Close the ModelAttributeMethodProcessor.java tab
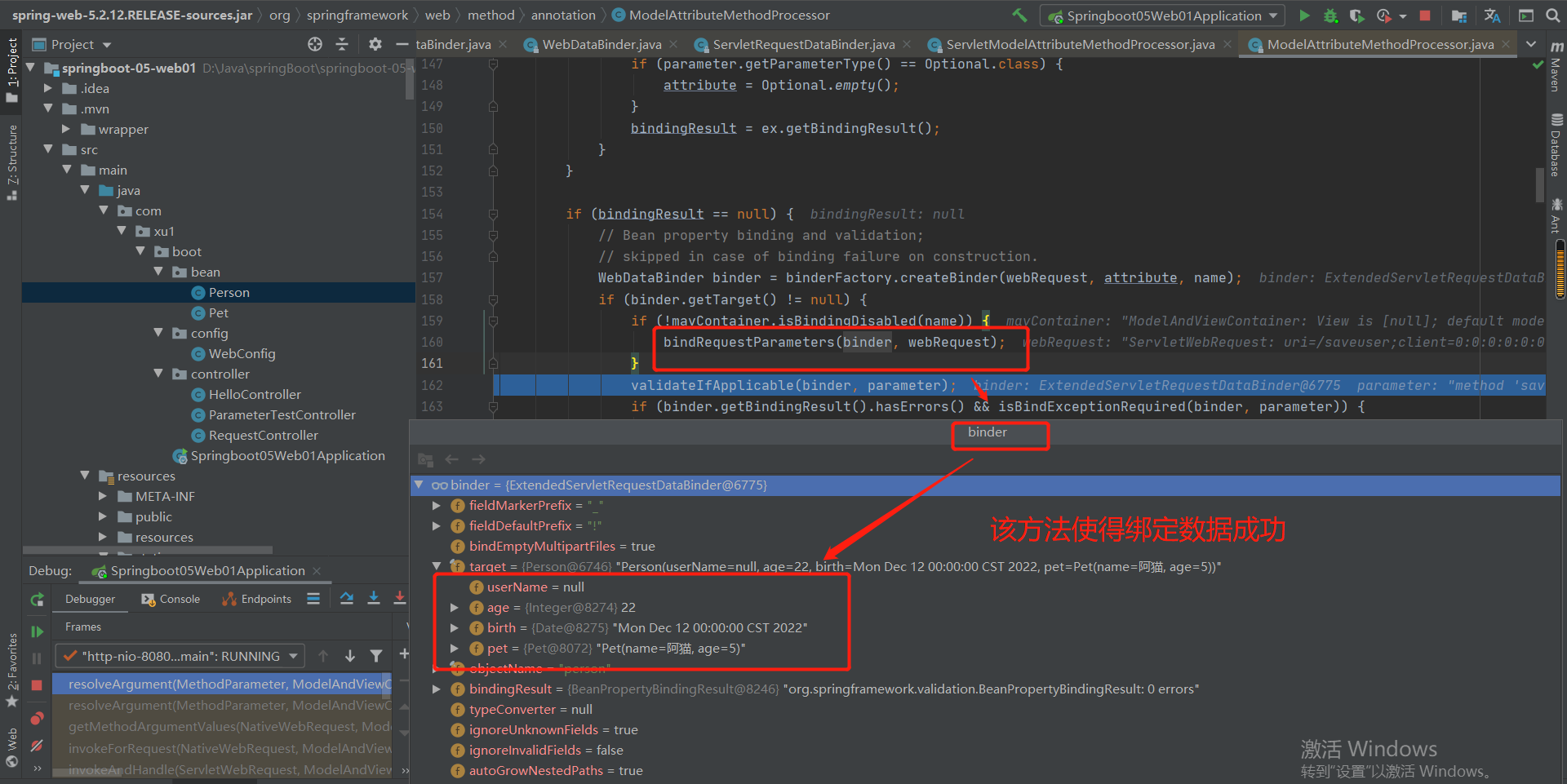 [1506, 44]
